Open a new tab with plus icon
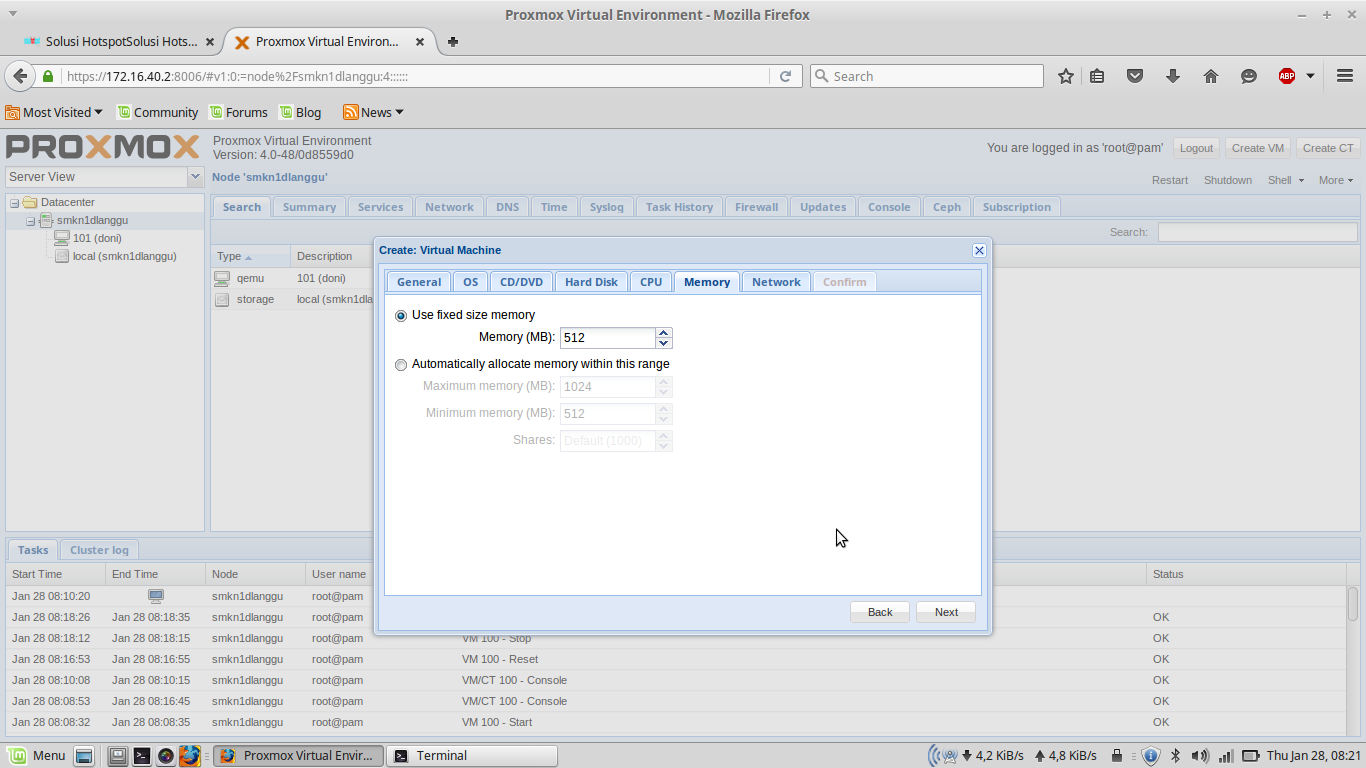 tap(453, 42)
